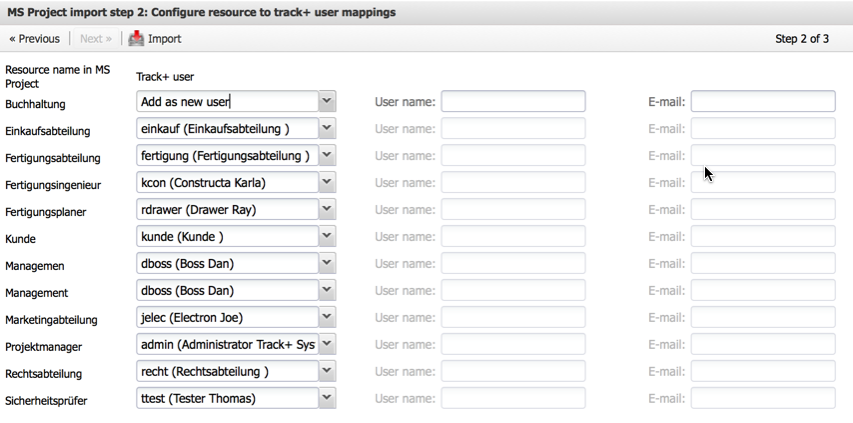The width and height of the screenshot is (853, 423).
Task: Click the User name field for Einkaufsabteilung
Action: click(x=513, y=128)
